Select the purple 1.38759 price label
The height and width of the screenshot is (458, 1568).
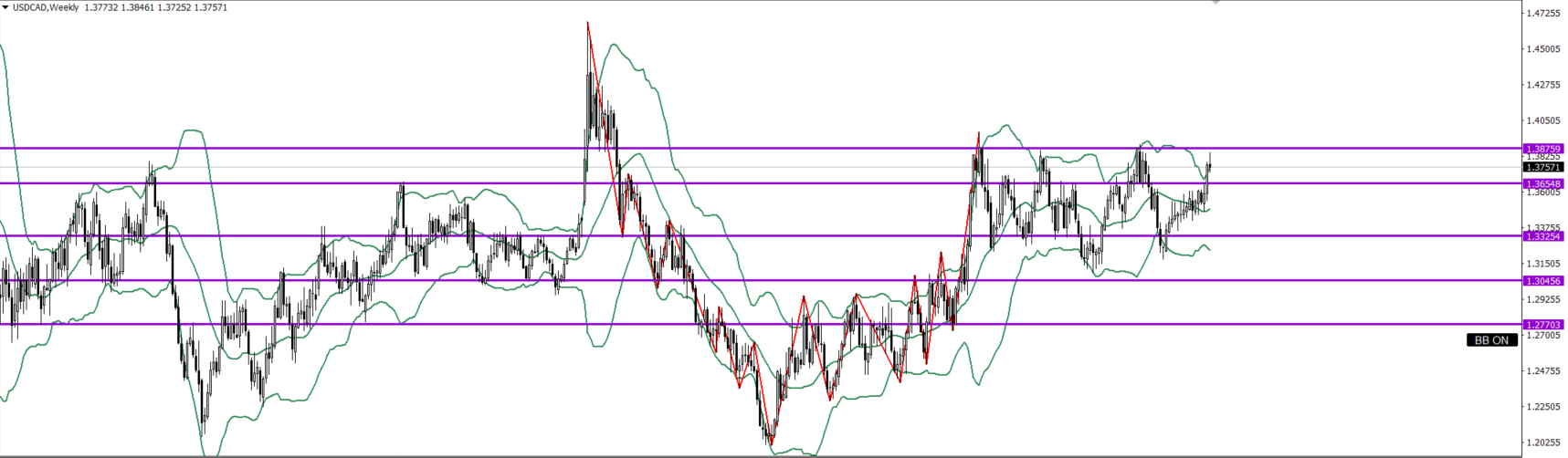(1543, 149)
